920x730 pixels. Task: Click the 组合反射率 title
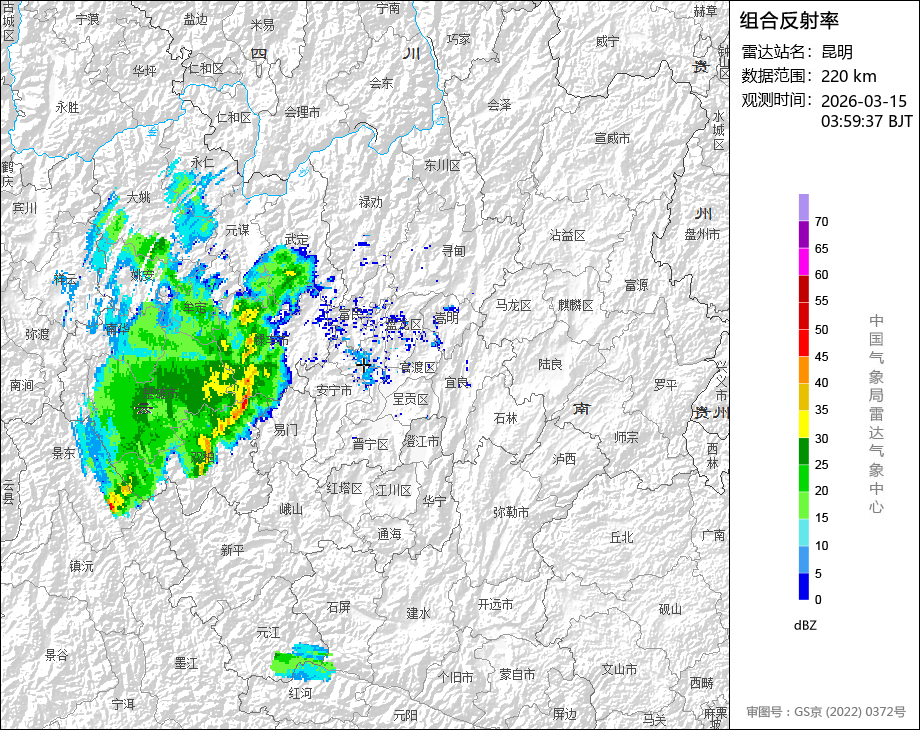click(x=789, y=21)
